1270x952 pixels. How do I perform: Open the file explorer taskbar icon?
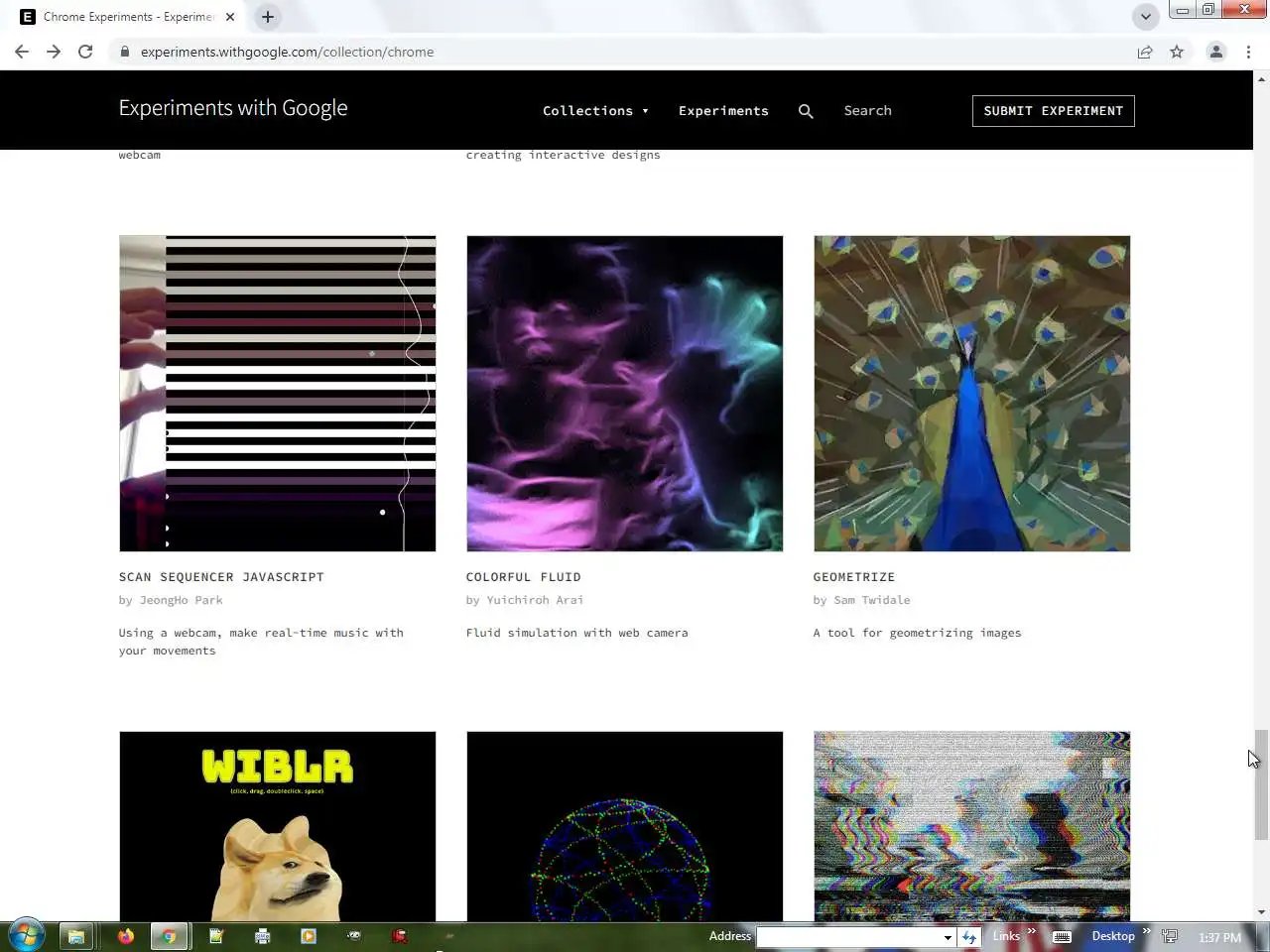(76, 935)
